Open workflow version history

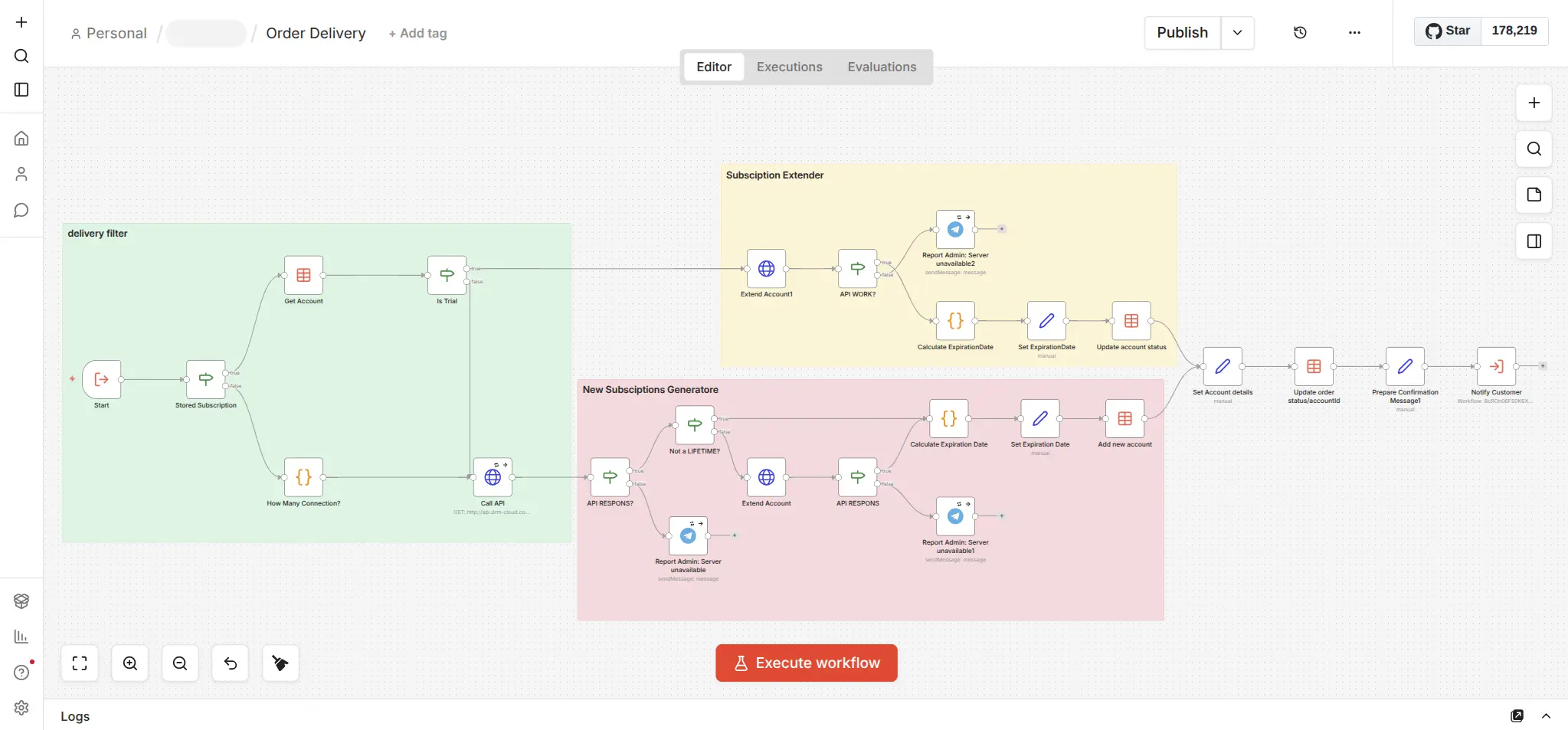(1300, 33)
